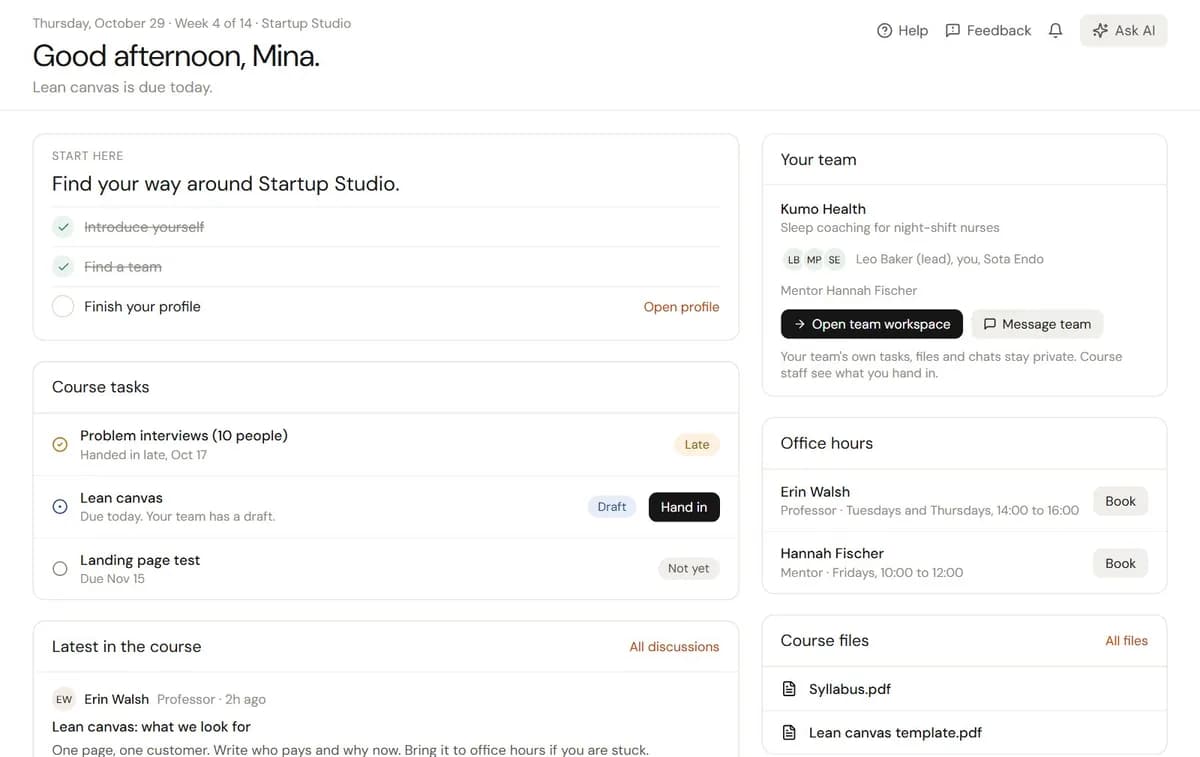The height and width of the screenshot is (757, 1200).
Task: Open the Feedback form
Action: (x=988, y=31)
